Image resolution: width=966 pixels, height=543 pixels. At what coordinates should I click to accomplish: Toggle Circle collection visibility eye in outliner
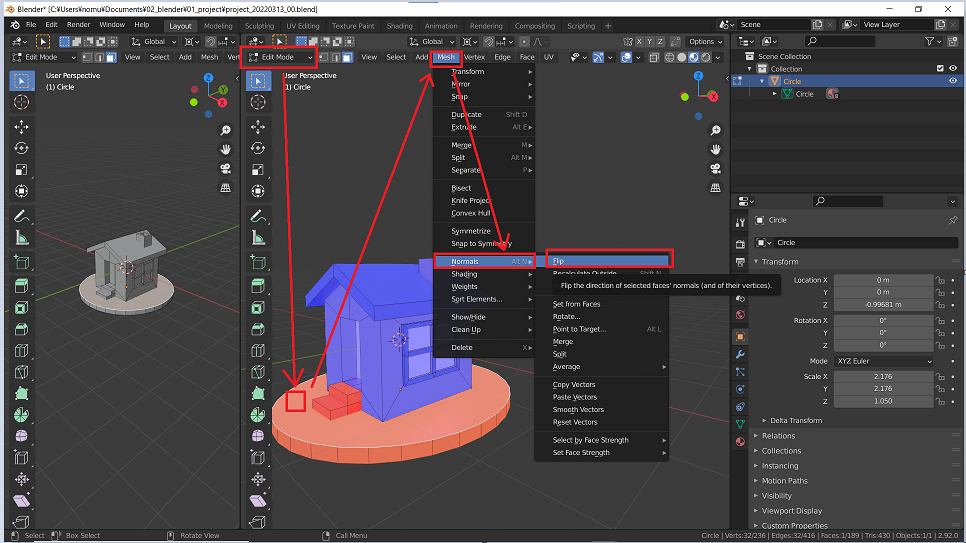point(953,81)
